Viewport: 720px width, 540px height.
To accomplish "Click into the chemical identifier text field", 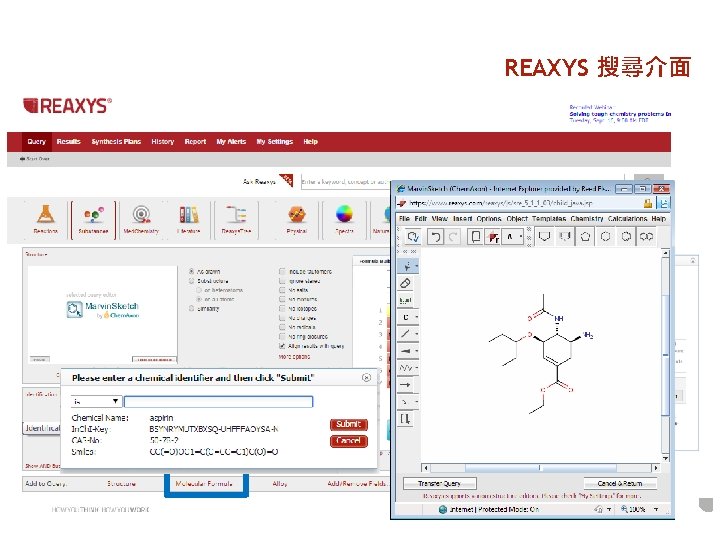I will (219, 402).
